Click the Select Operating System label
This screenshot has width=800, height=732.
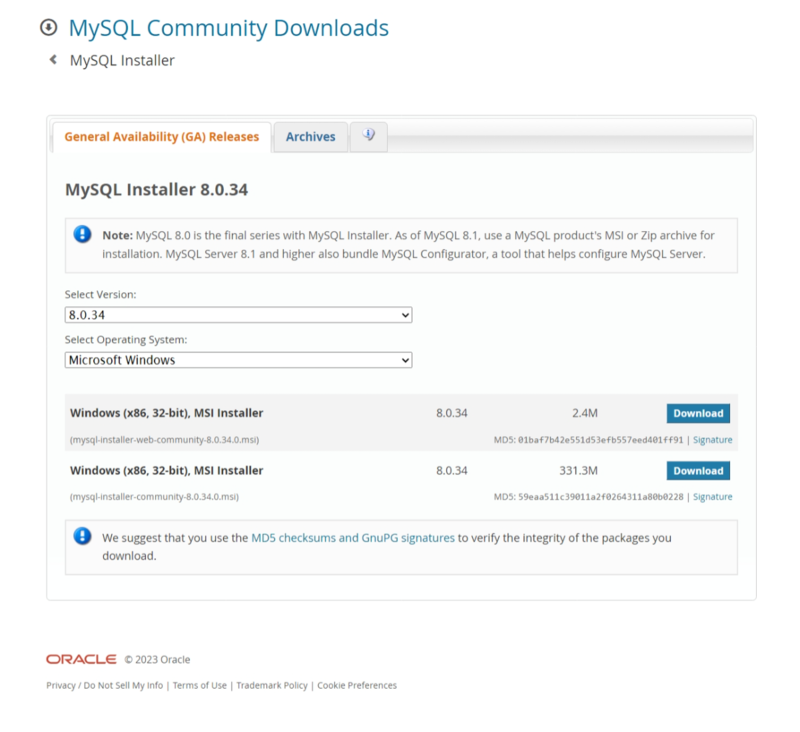point(126,340)
